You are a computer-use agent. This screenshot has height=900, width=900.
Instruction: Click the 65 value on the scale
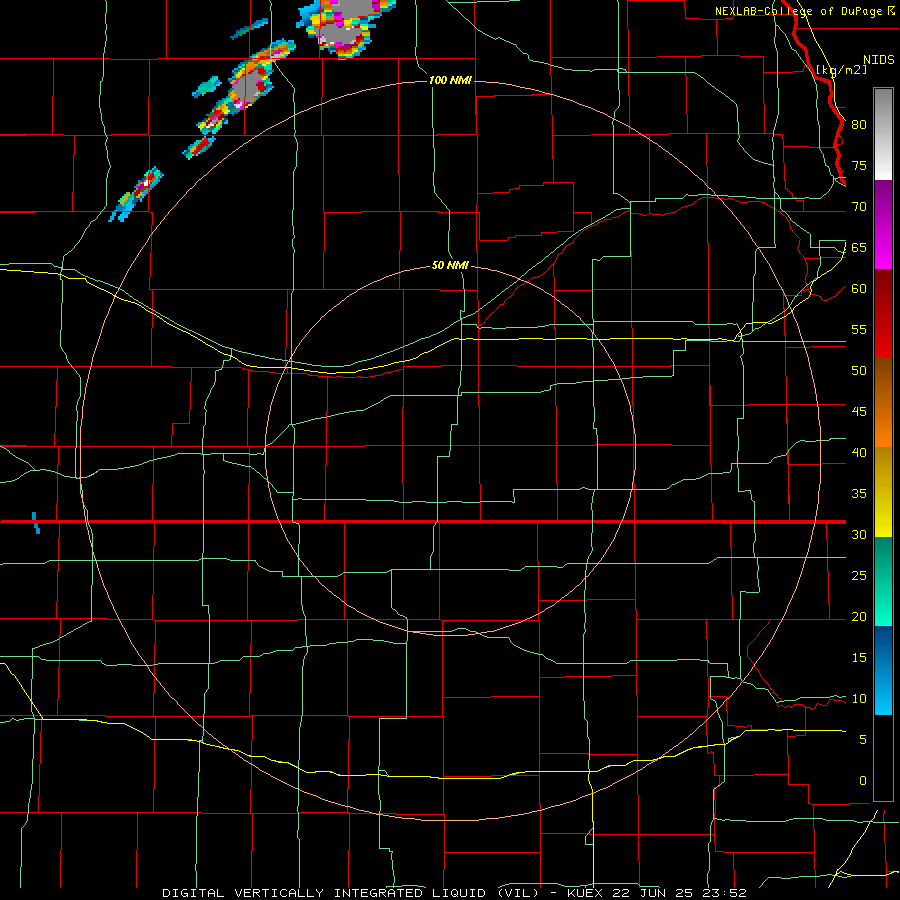859,247
